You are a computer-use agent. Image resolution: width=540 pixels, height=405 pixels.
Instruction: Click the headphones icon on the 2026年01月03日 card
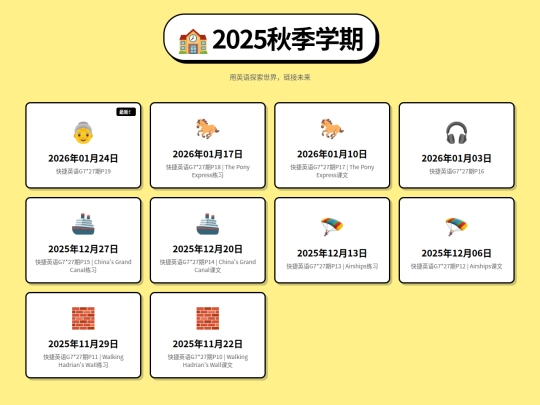click(457, 133)
